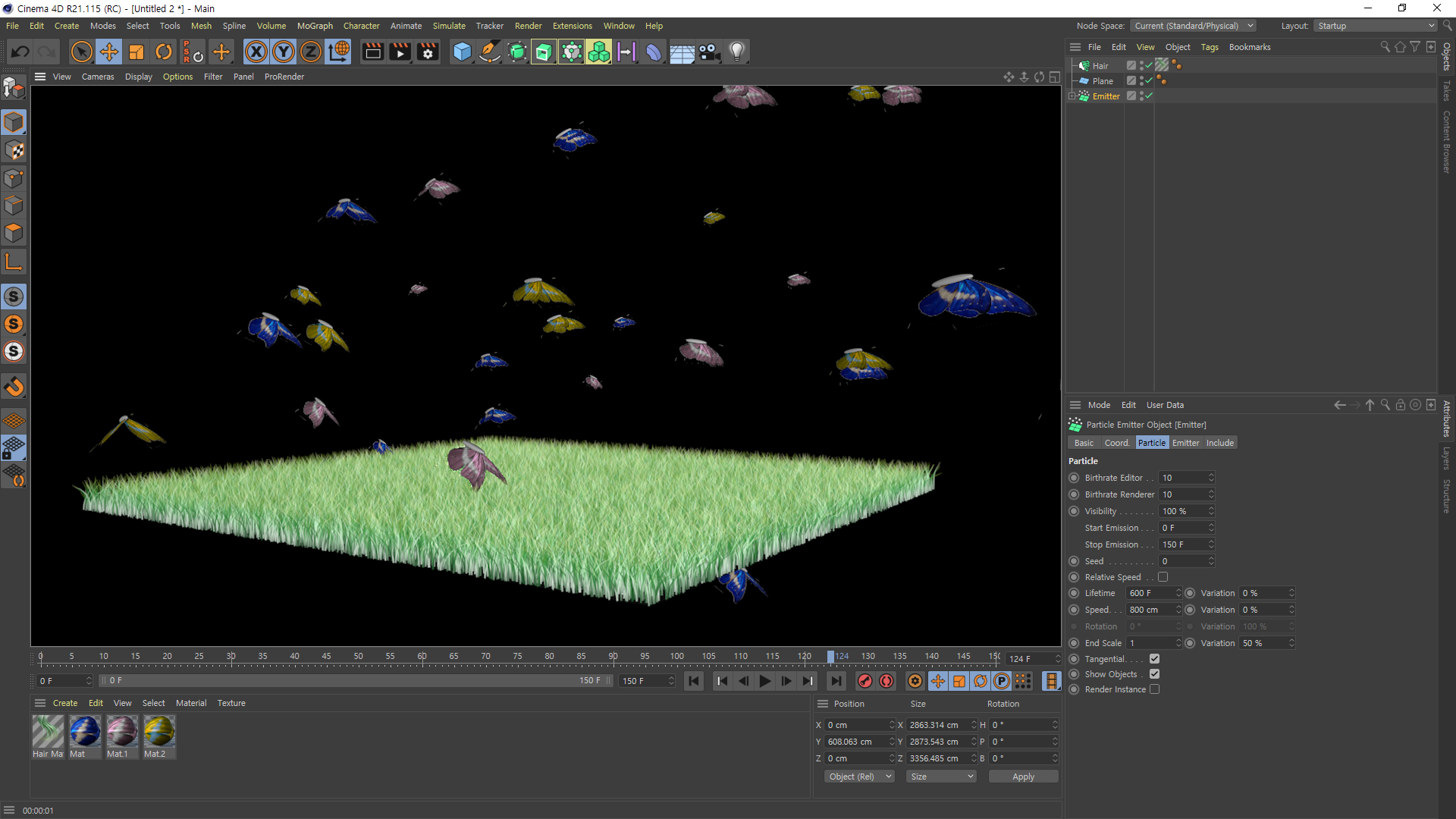Screen dimensions: 1456x819
Task: Open the Object (Rel) dropdown
Action: click(858, 777)
